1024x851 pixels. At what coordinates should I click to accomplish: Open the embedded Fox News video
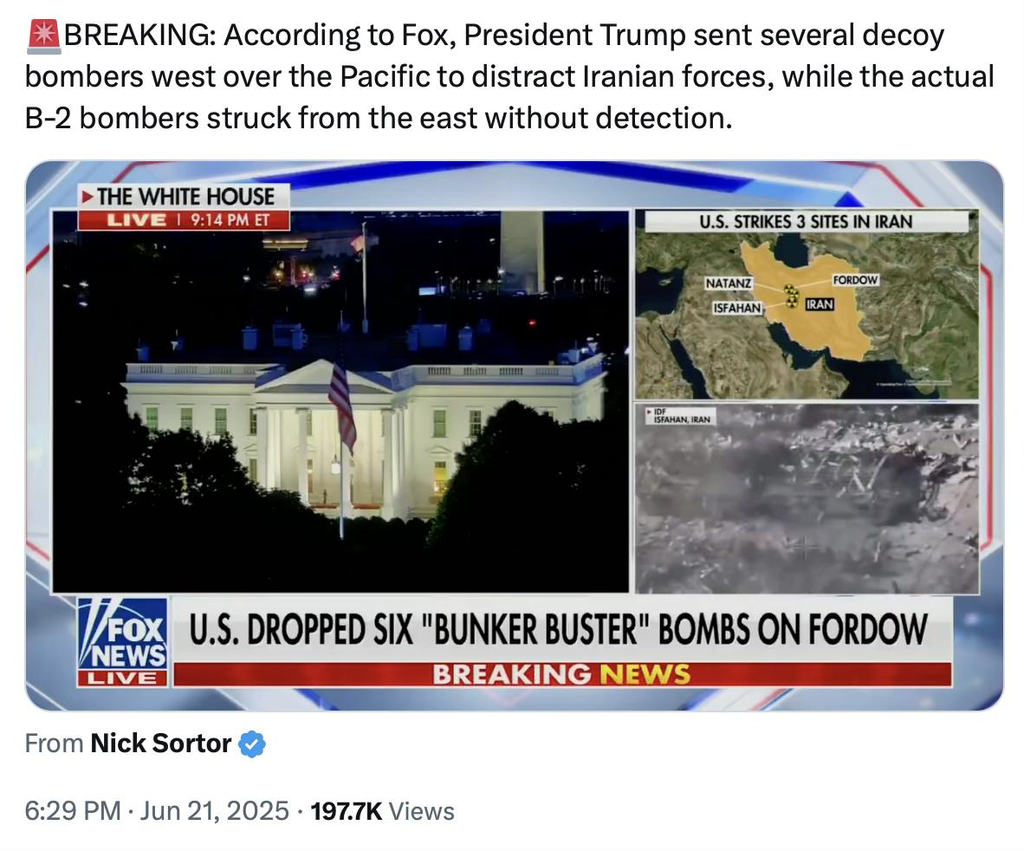pyautogui.click(x=514, y=436)
